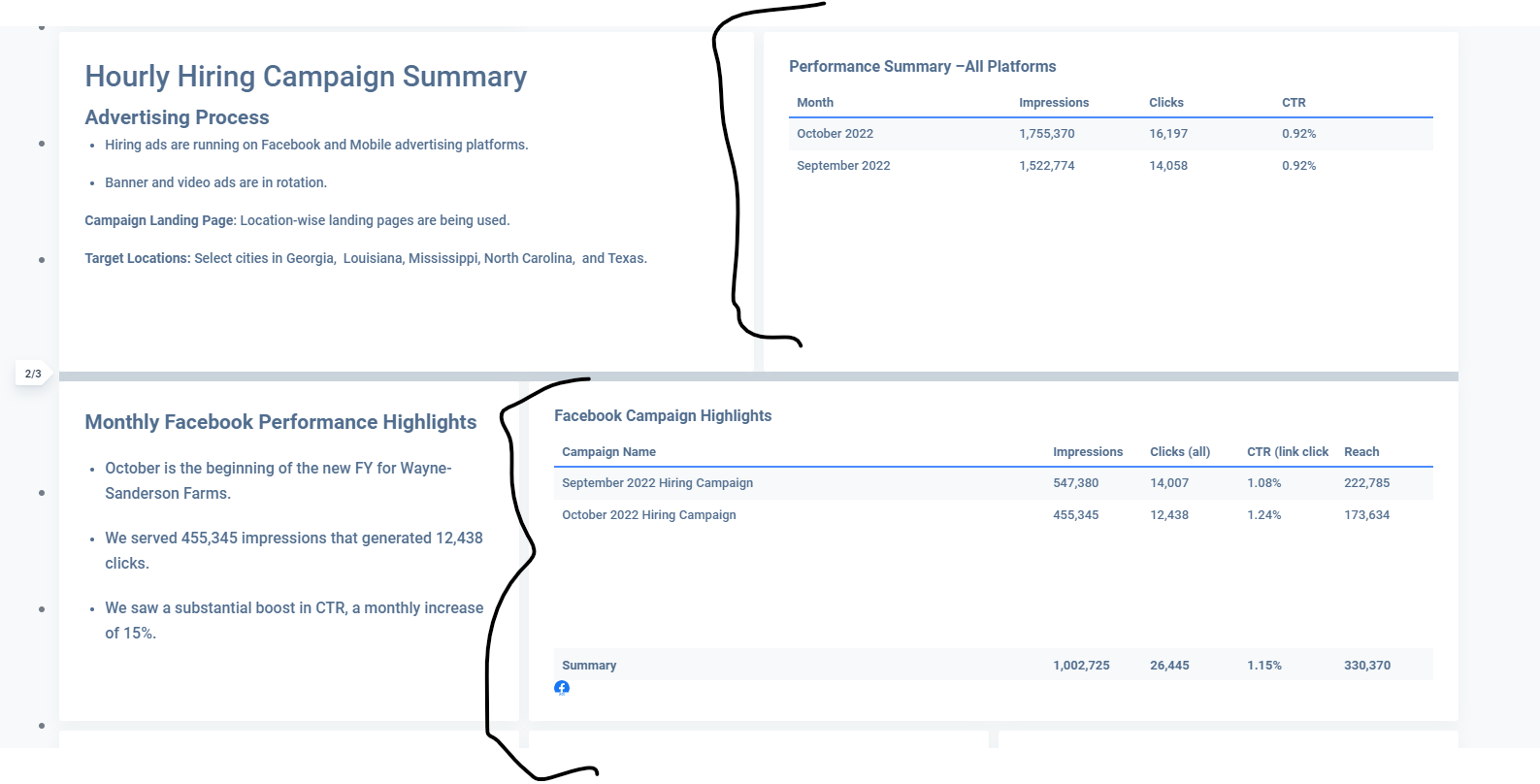
Task: Sort by Clicks column header in Performance Summary
Action: pos(1166,103)
